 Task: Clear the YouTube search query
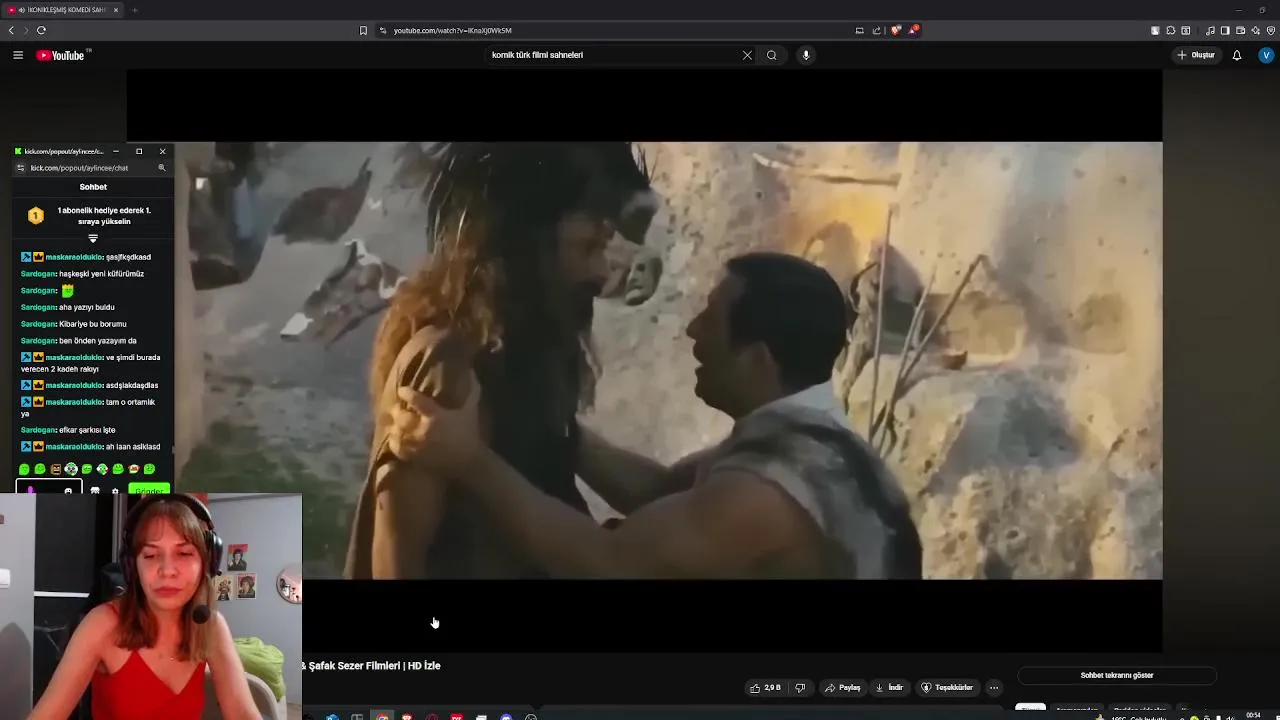coord(747,55)
